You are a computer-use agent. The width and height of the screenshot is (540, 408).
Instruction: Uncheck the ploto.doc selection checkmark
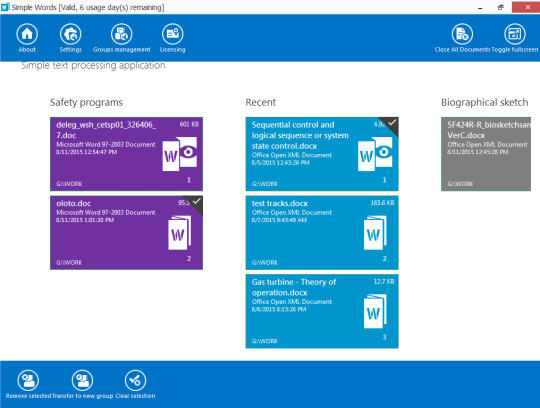pos(196,201)
